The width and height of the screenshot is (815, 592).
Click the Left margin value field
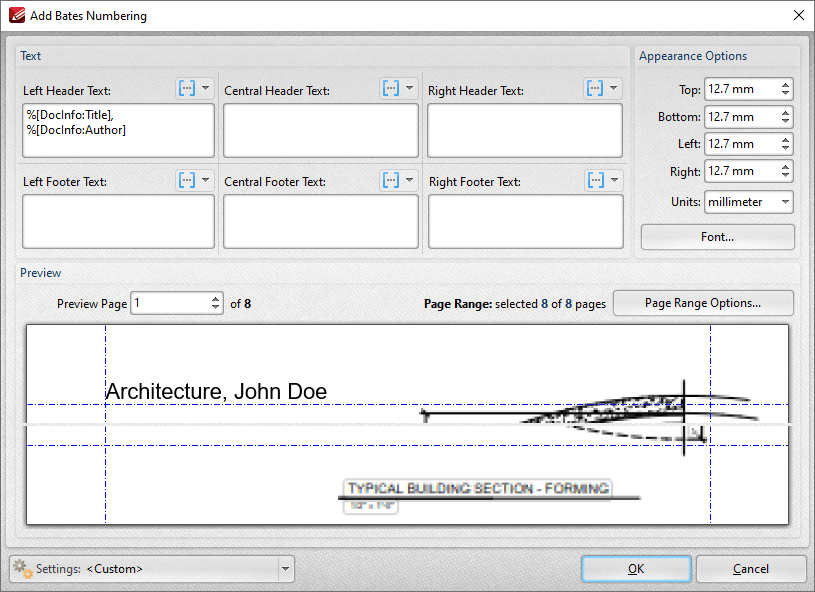[x=742, y=144]
